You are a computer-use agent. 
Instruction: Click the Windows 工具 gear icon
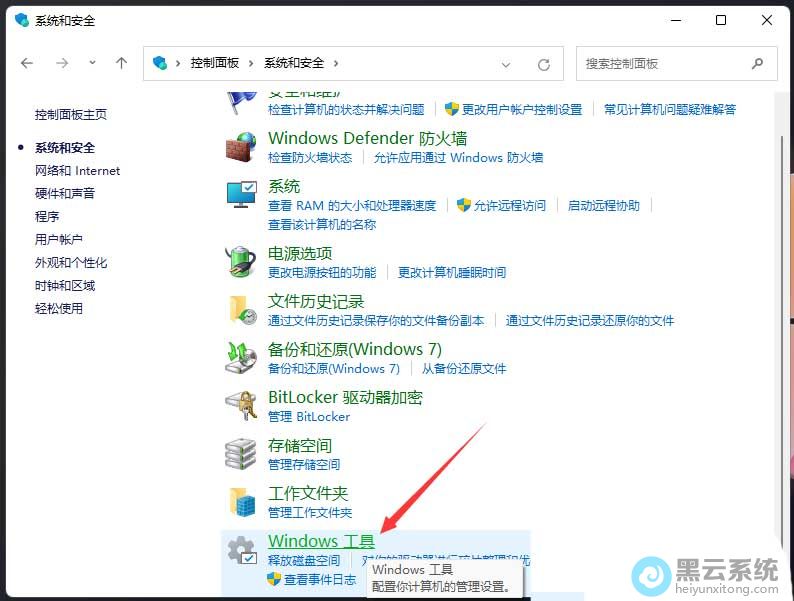click(242, 549)
